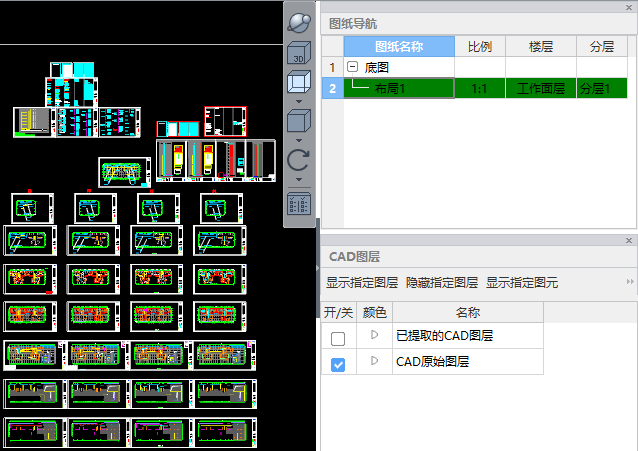Expand the CAD原始图层 color arrow

coord(374,362)
